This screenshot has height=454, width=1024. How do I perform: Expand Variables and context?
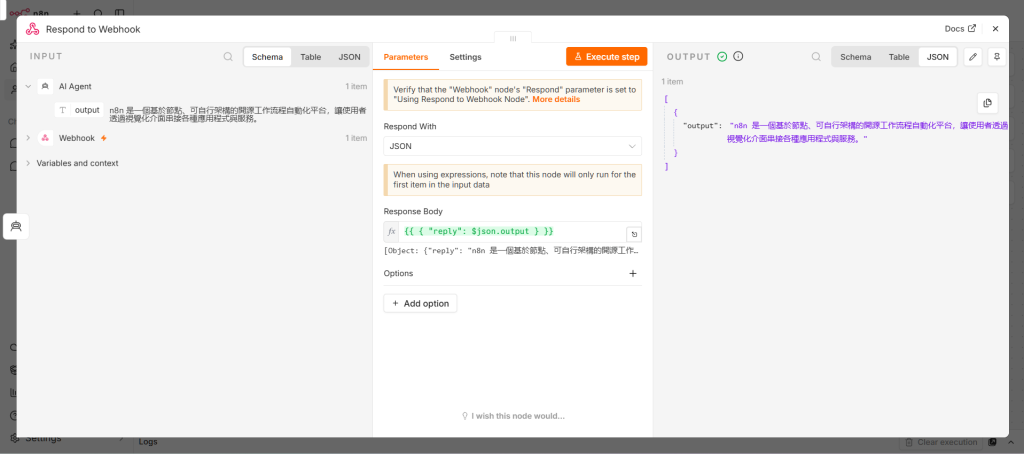pos(28,163)
